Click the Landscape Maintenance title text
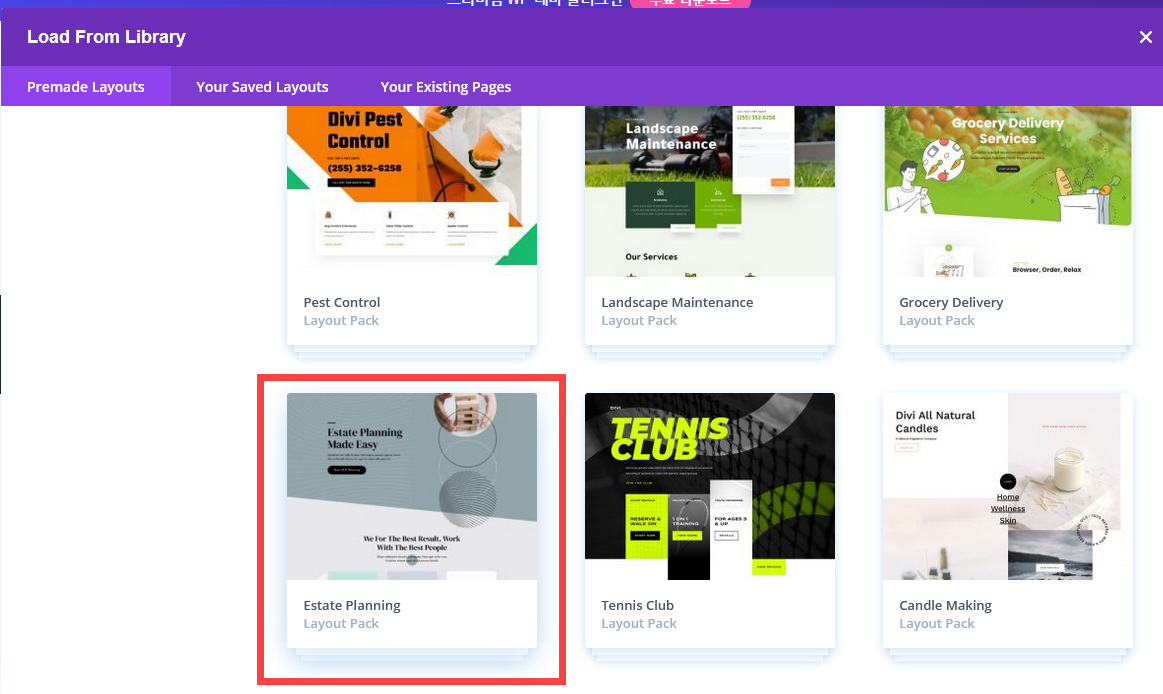 click(x=677, y=303)
